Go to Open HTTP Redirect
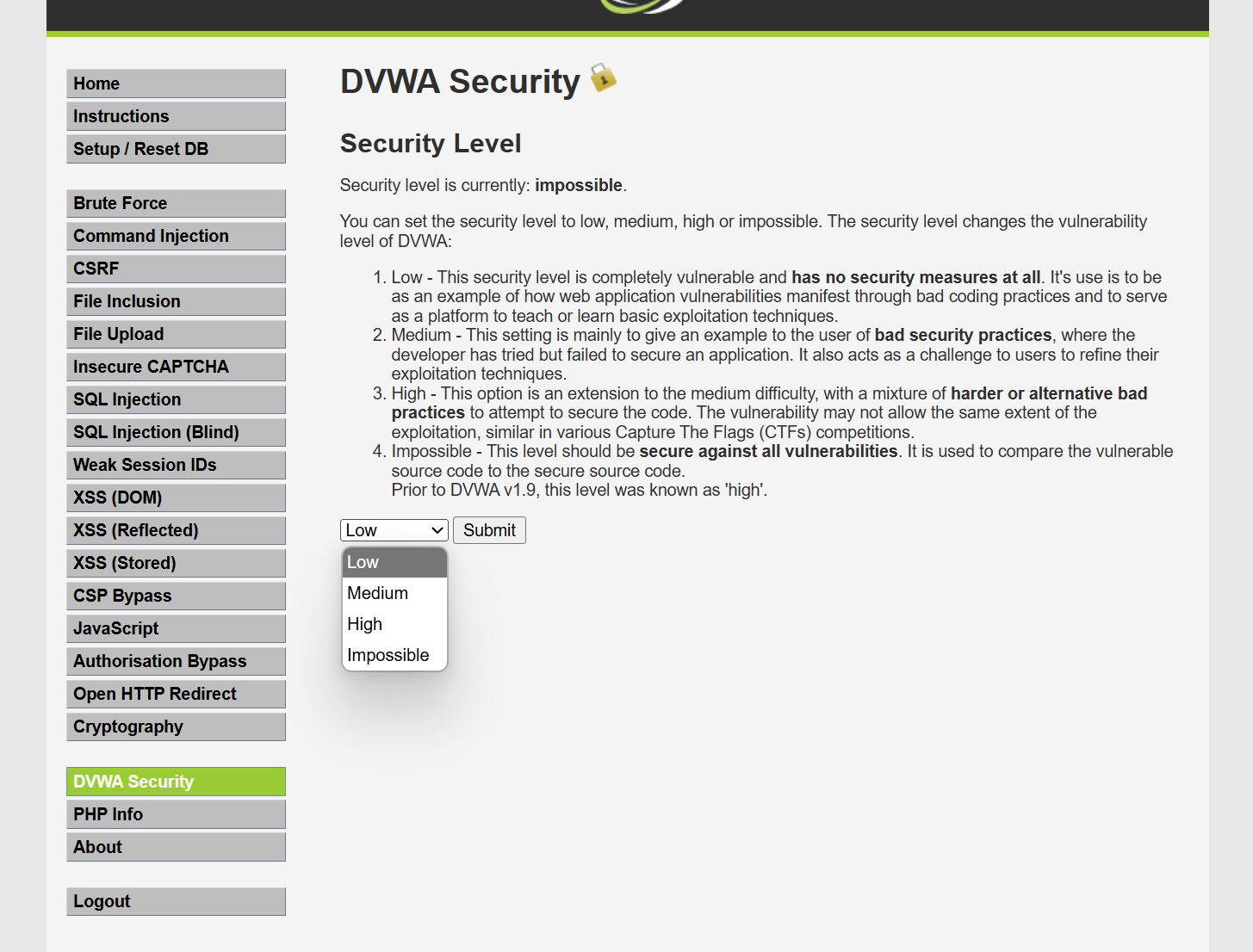This screenshot has width=1253, height=952. pos(176,694)
